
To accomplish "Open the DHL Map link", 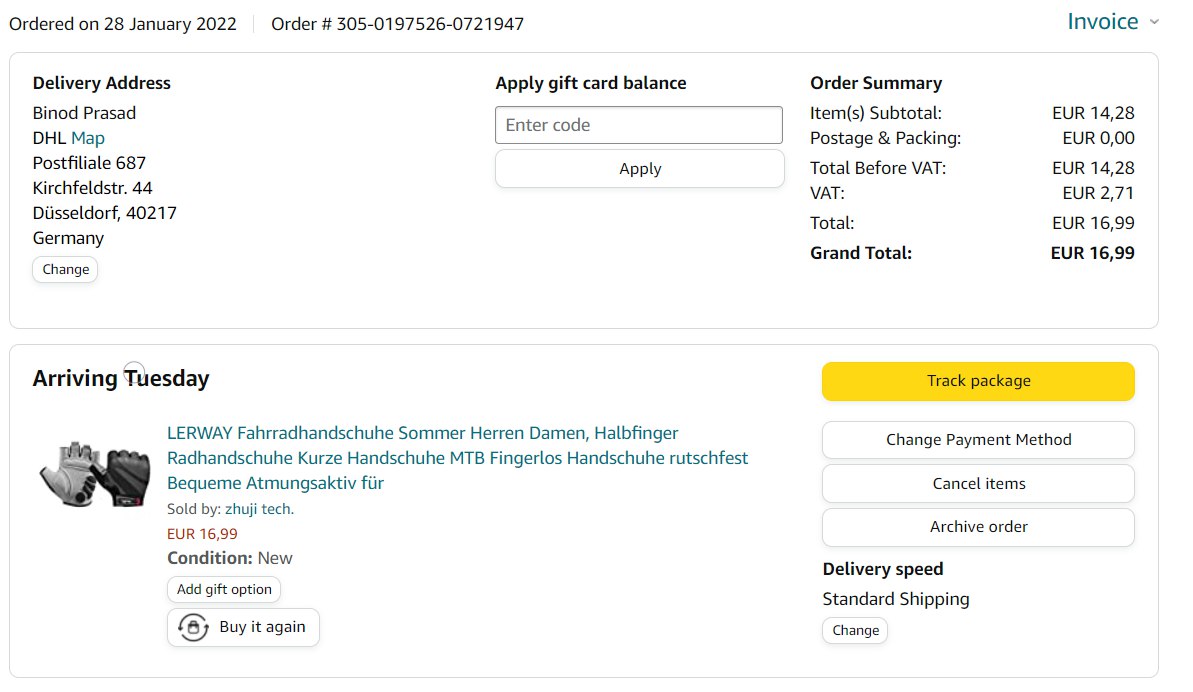I will tap(88, 138).
